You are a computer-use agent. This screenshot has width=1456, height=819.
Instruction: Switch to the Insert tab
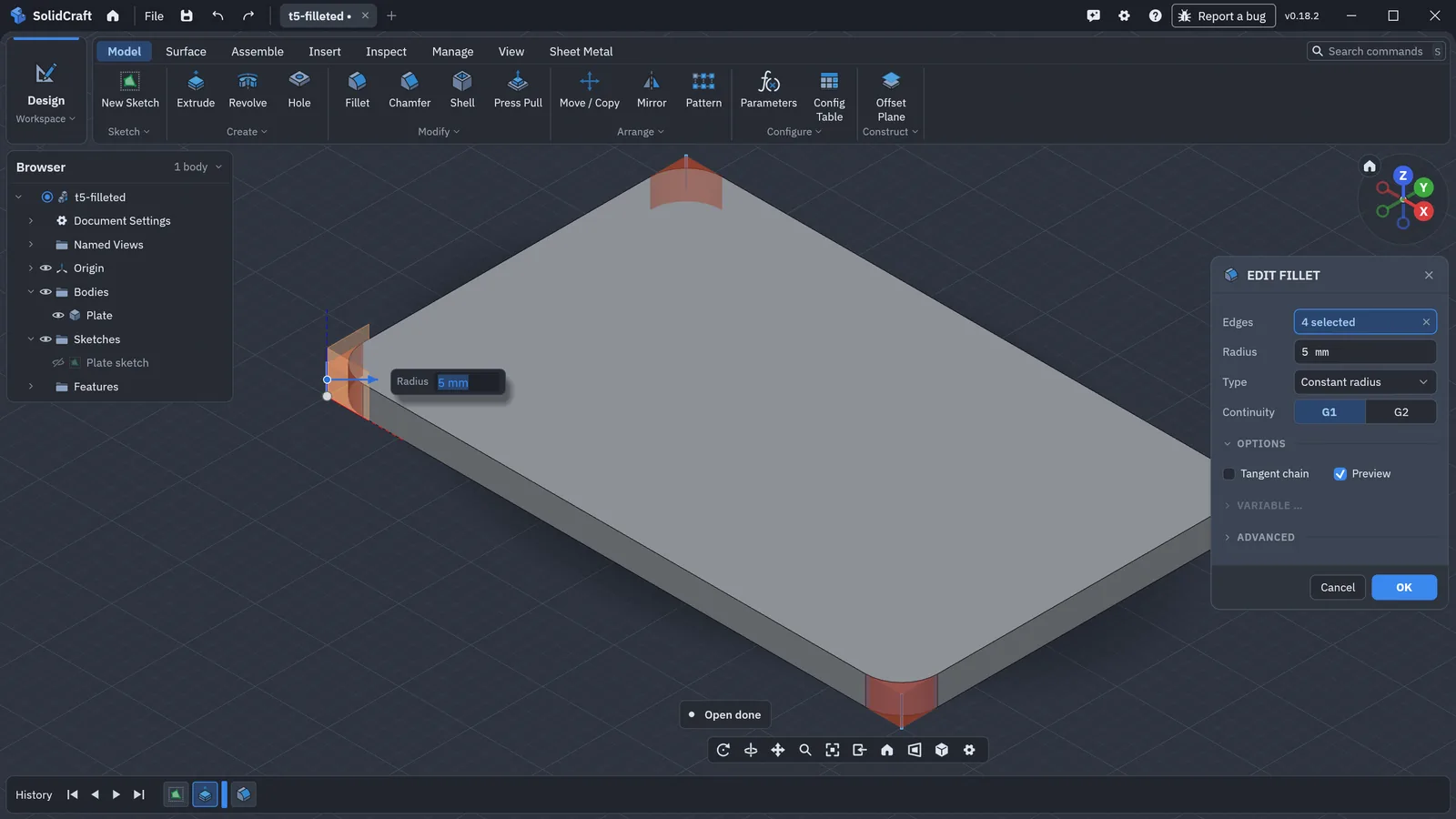pyautogui.click(x=325, y=52)
